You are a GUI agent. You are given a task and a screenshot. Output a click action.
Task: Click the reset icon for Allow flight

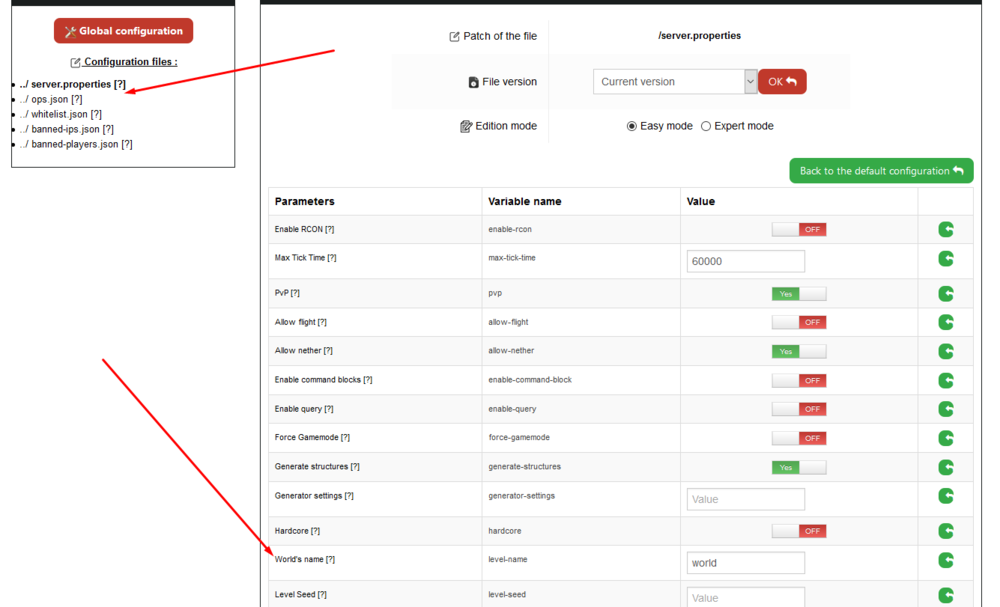click(946, 322)
